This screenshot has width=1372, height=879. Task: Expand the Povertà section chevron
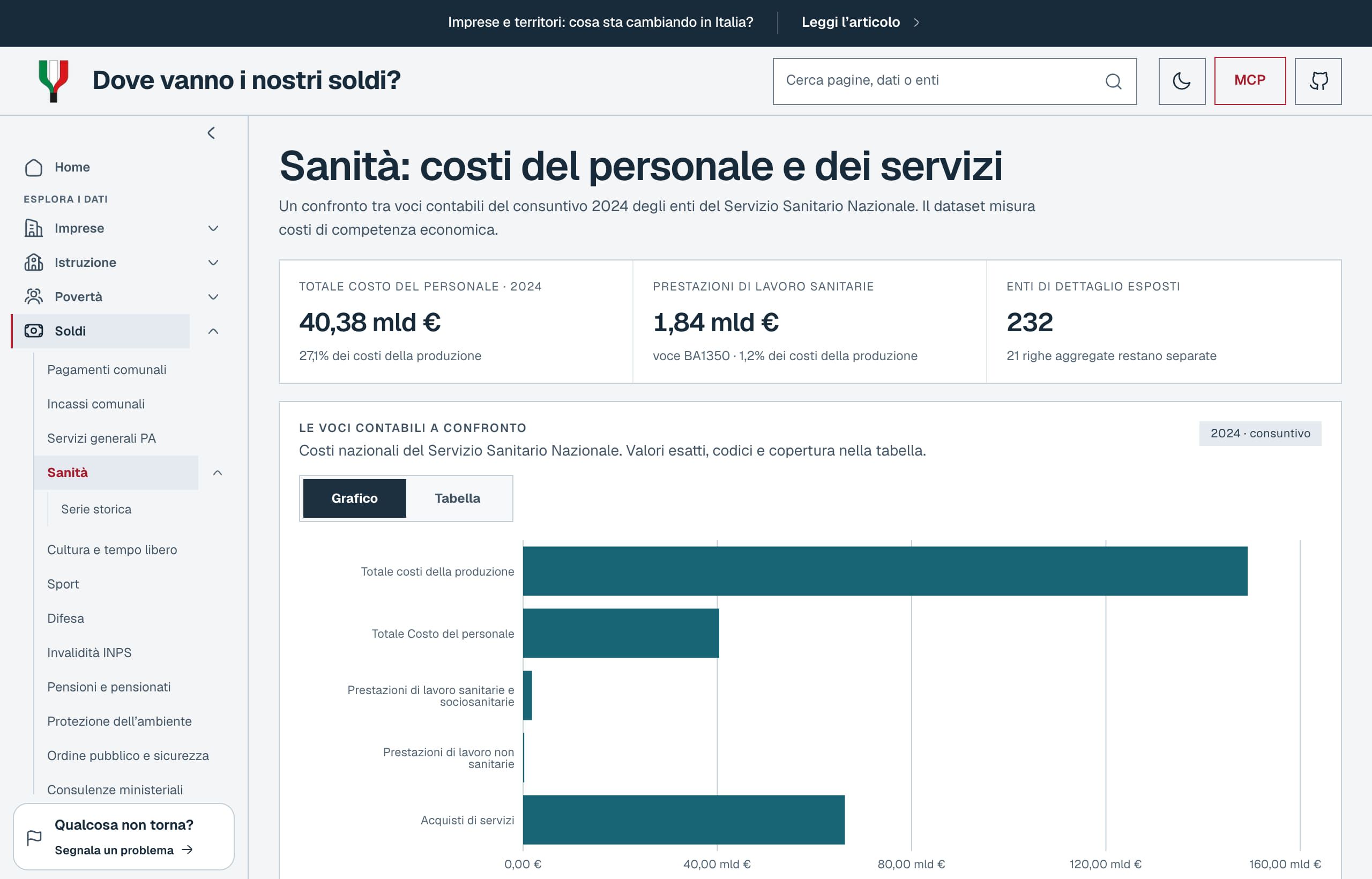[213, 297]
